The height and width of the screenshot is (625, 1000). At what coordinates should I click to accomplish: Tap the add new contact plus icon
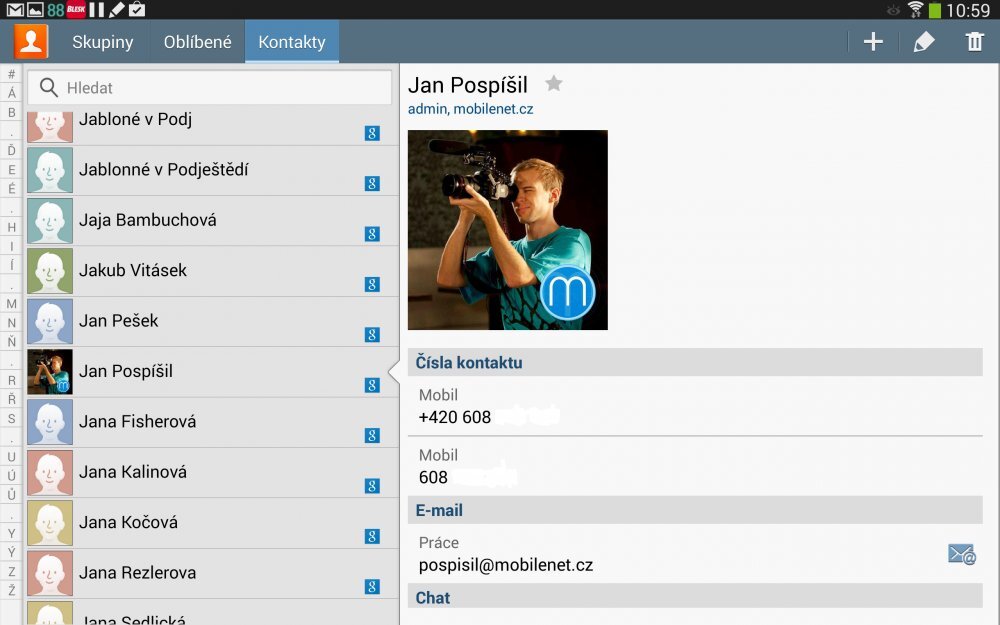873,42
